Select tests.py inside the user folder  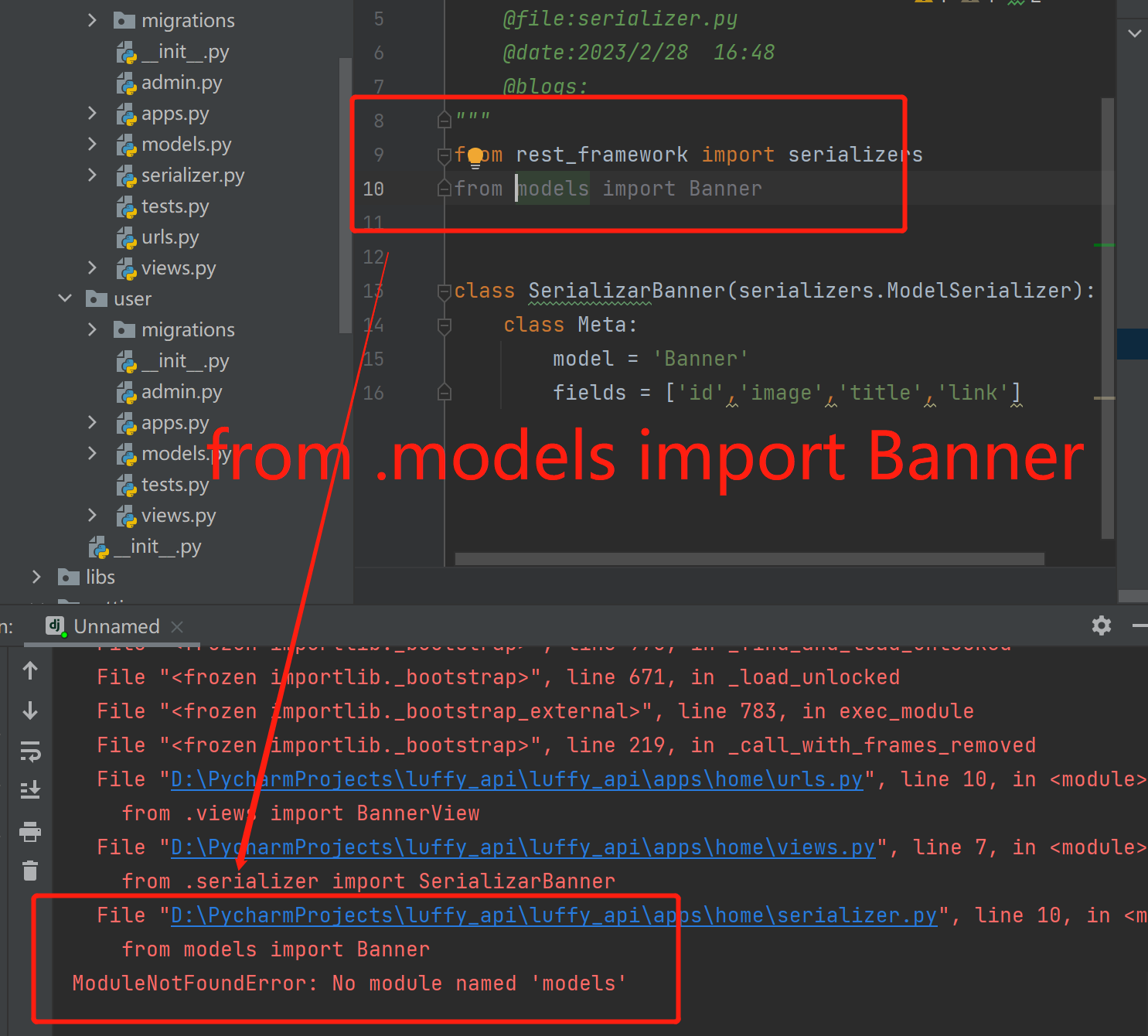[x=175, y=485]
